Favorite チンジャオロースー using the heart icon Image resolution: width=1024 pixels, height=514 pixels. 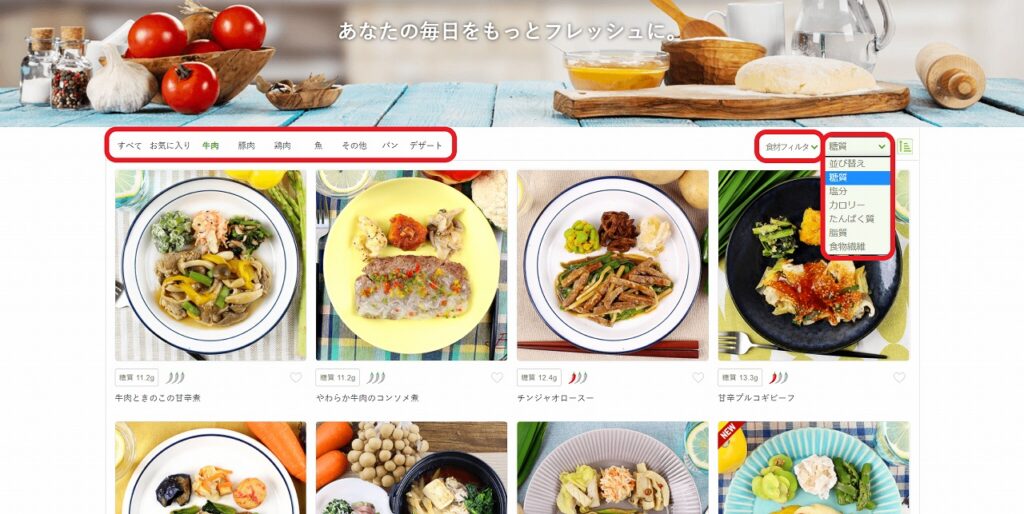point(698,377)
